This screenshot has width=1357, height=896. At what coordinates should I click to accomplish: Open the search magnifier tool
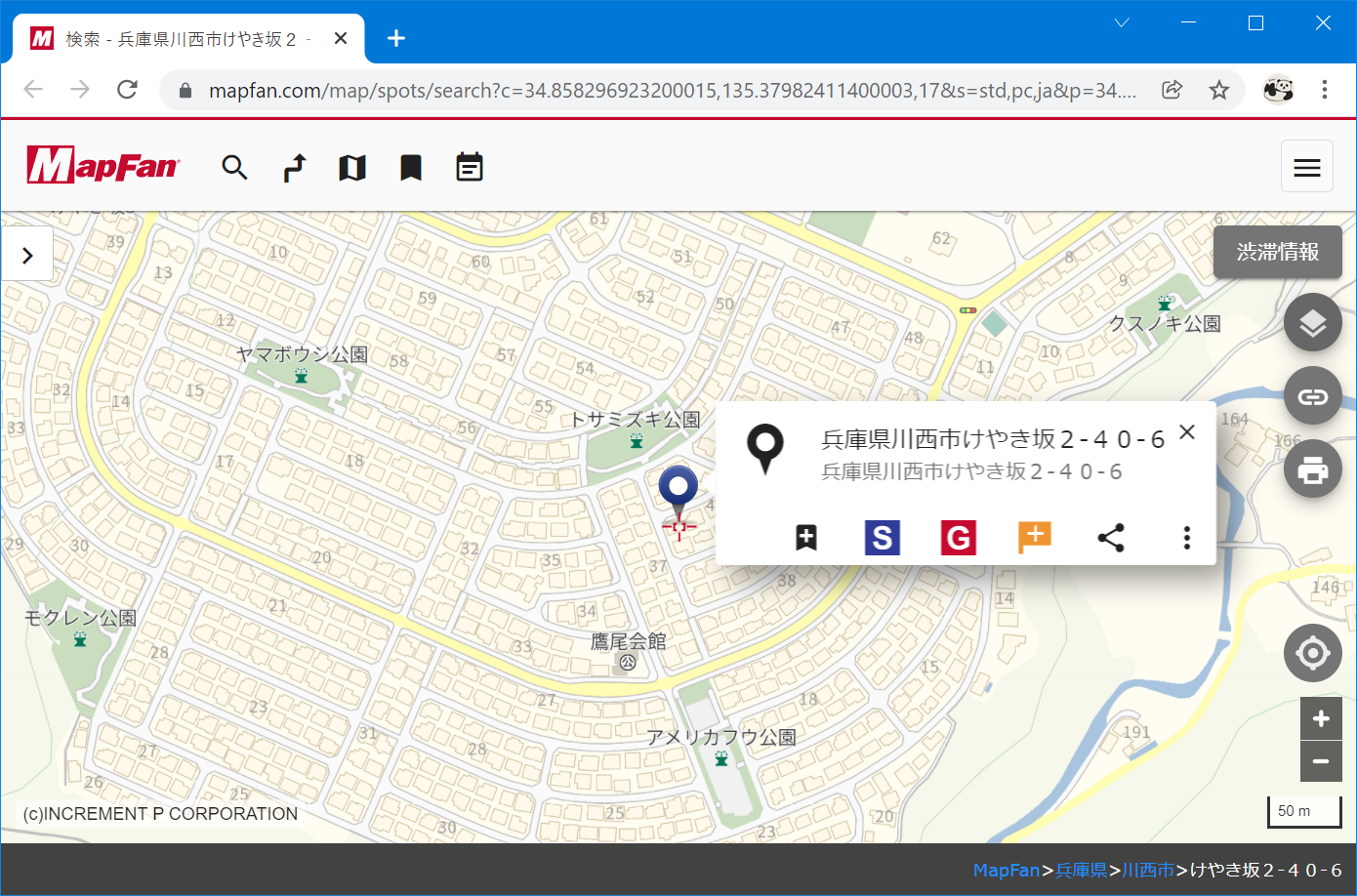point(234,168)
